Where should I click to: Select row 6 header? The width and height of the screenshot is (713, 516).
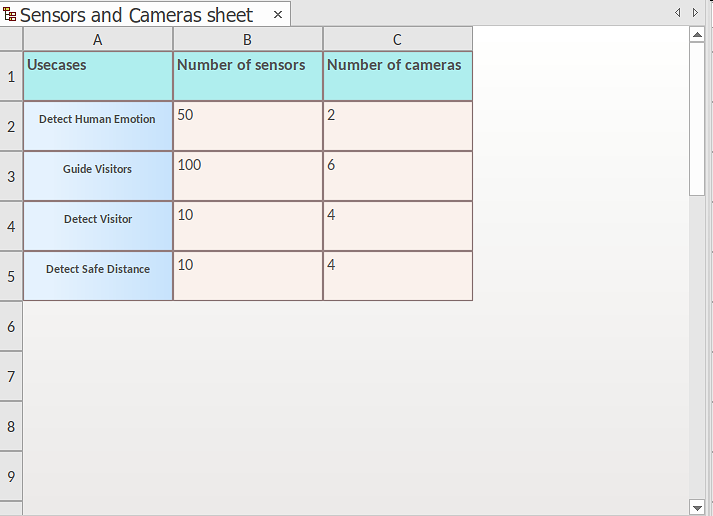11,326
